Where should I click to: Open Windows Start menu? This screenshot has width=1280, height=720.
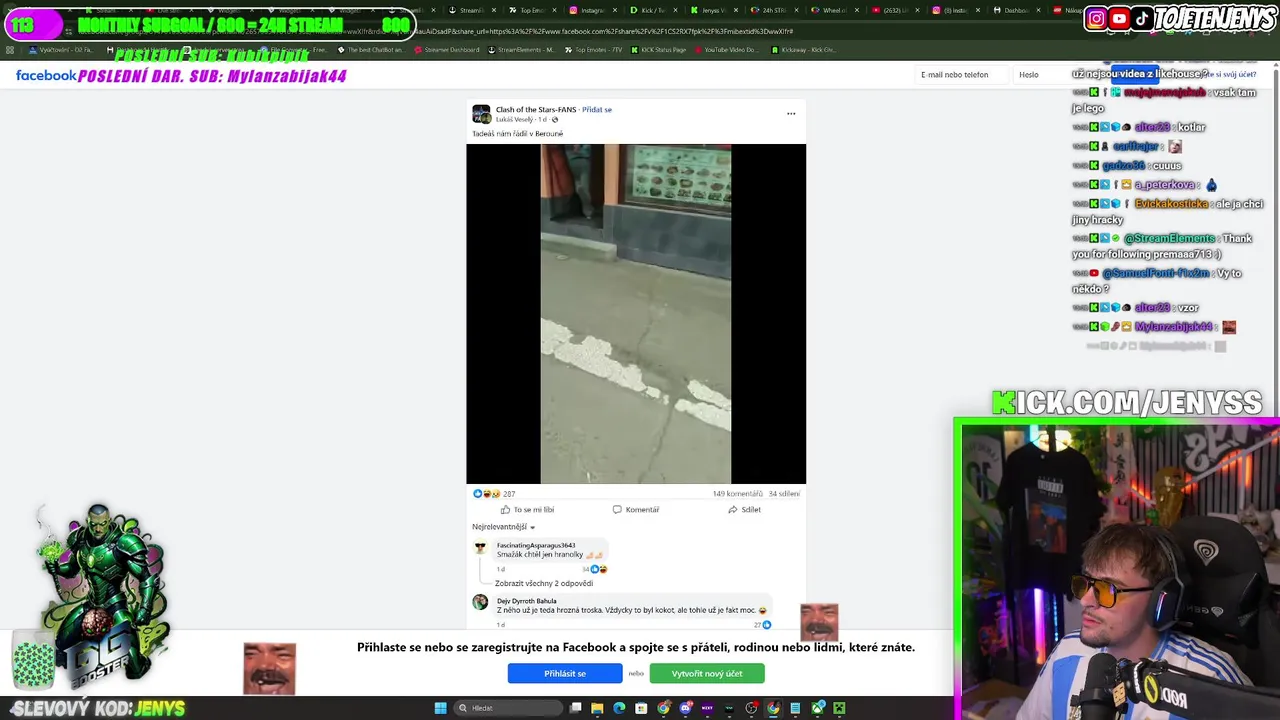pyautogui.click(x=440, y=708)
